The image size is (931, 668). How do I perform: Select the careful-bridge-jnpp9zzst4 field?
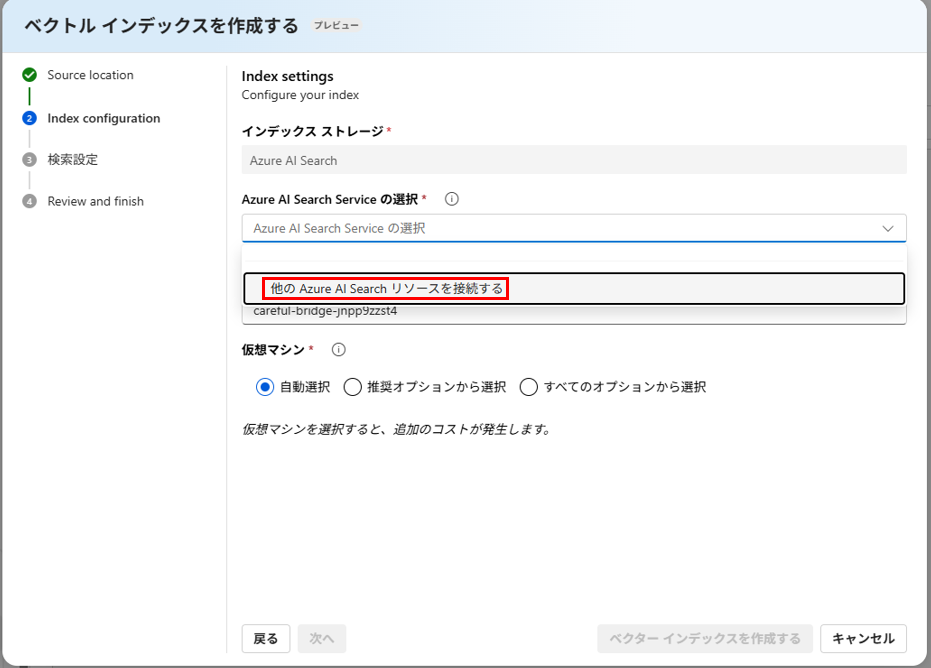(574, 314)
